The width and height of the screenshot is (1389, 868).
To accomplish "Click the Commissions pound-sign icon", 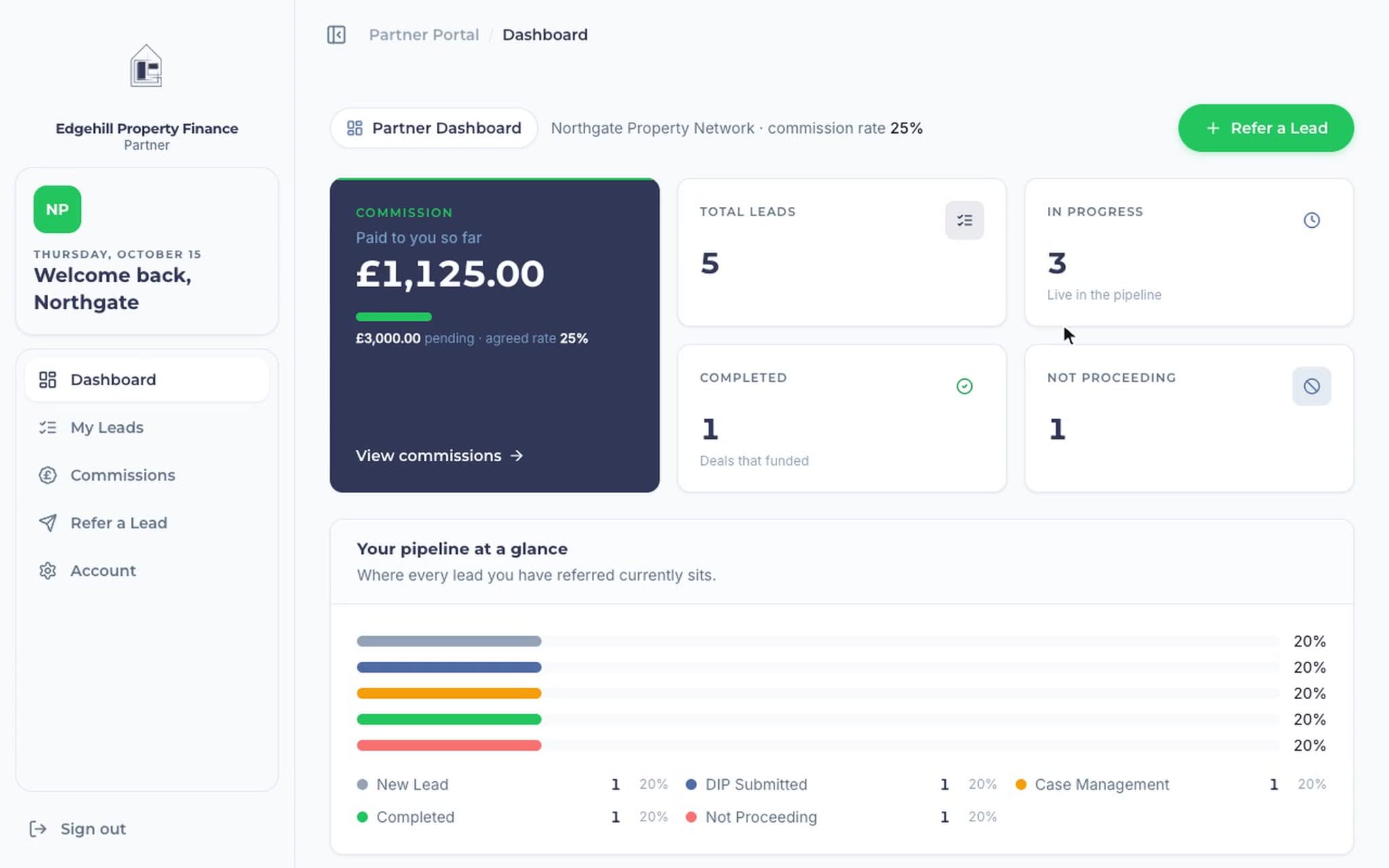I will [47, 475].
